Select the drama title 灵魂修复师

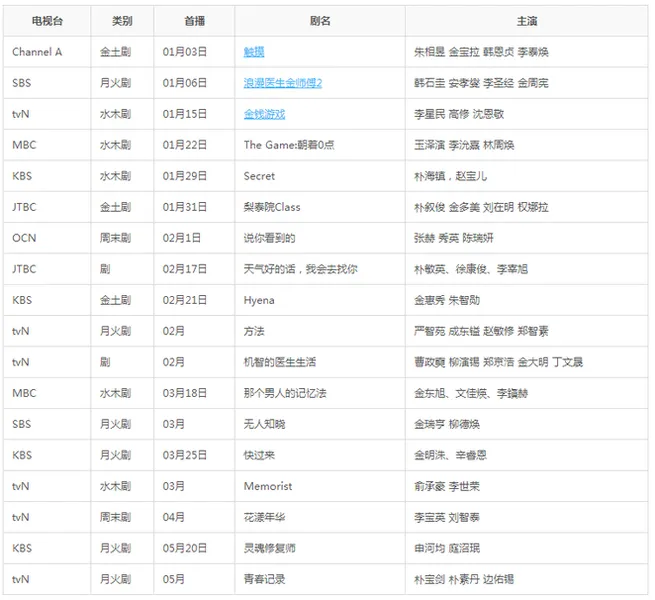coord(269,548)
